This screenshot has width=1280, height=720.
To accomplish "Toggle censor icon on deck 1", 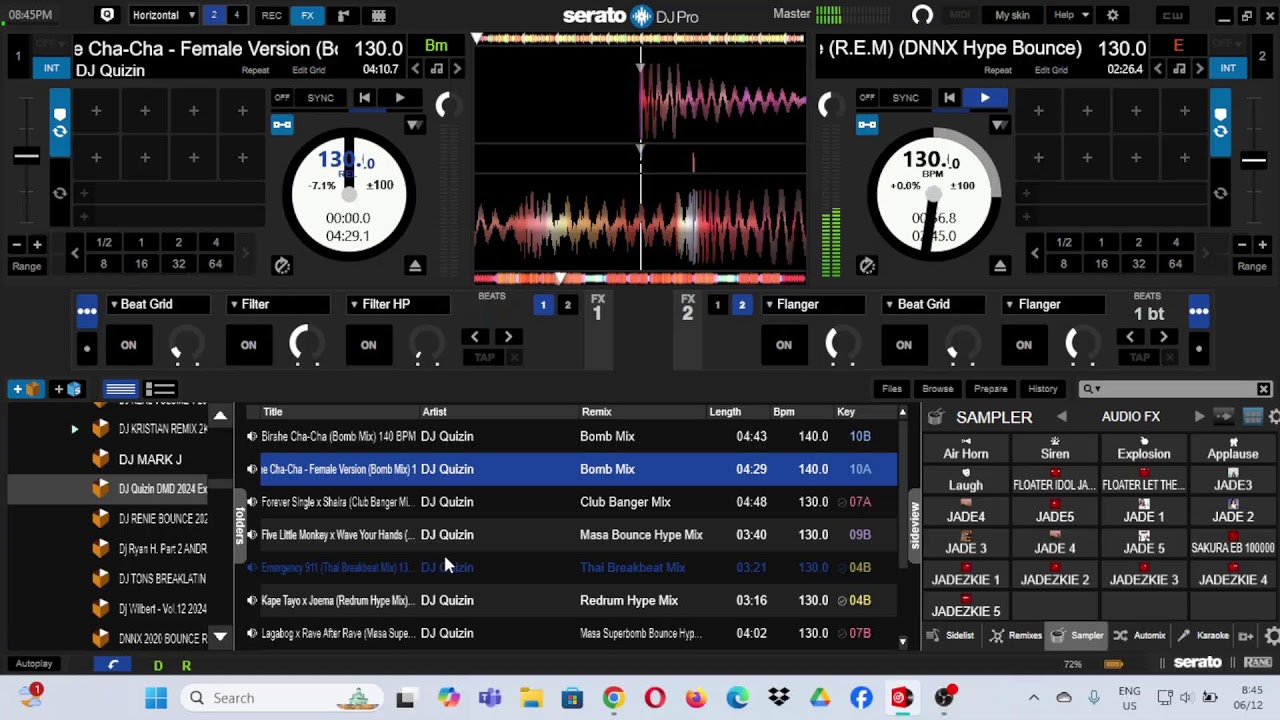I will point(282,265).
